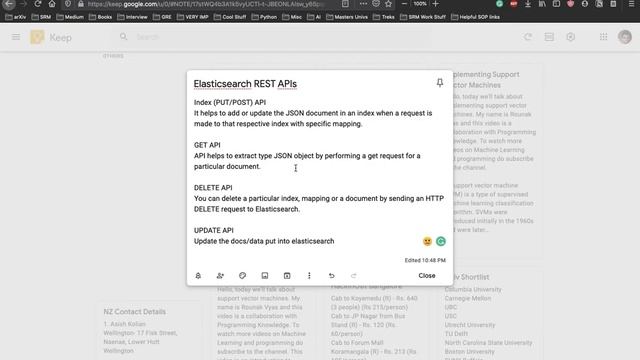Open the Google account avatar
The image size is (640, 360).
coord(625,37)
